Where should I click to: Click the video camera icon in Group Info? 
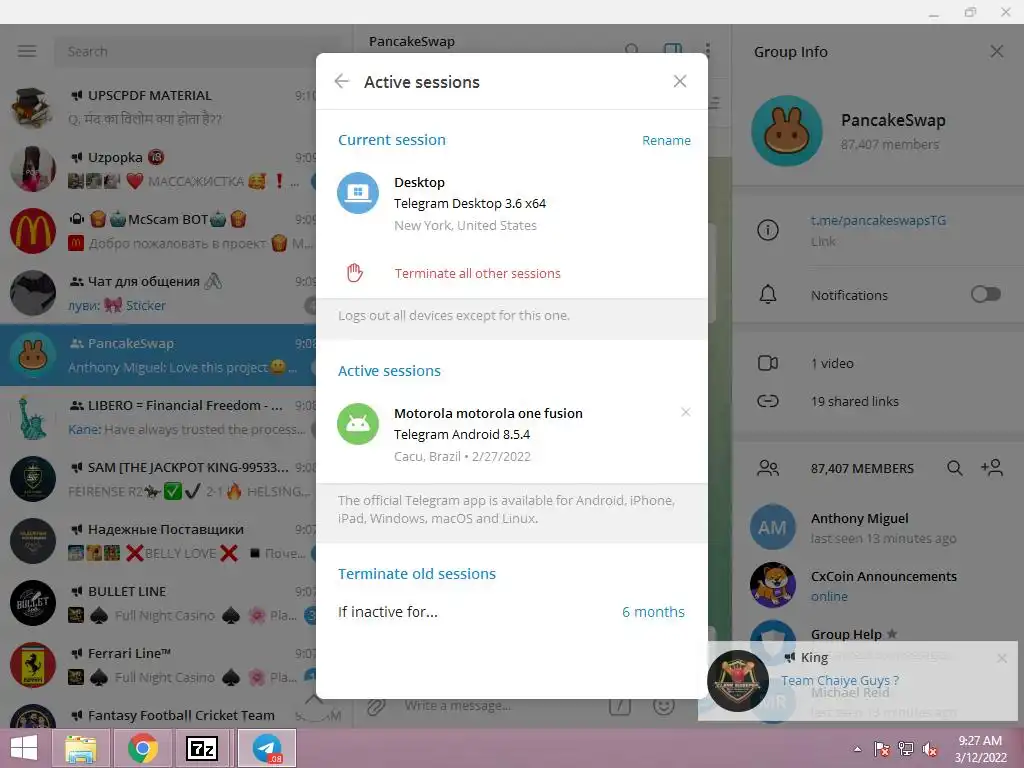point(768,363)
